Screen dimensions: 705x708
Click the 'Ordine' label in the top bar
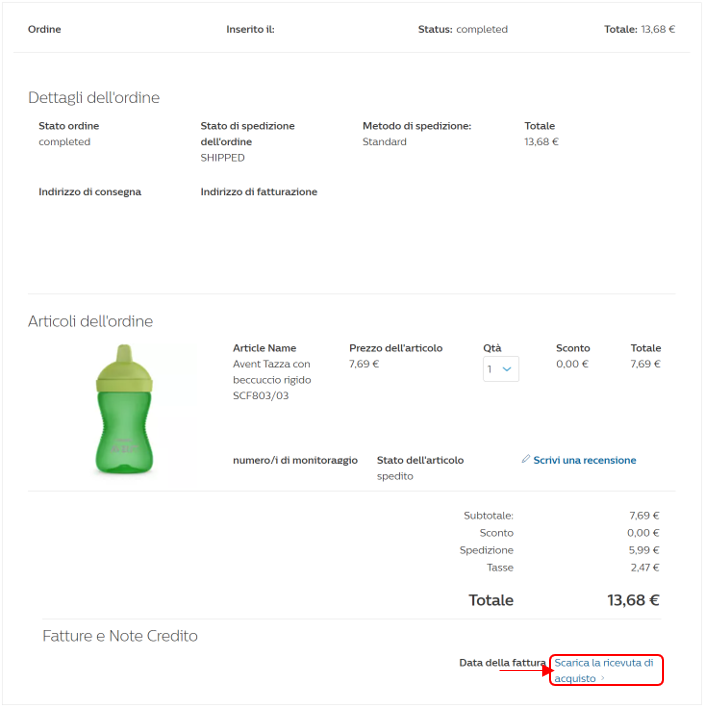pyautogui.click(x=44, y=29)
